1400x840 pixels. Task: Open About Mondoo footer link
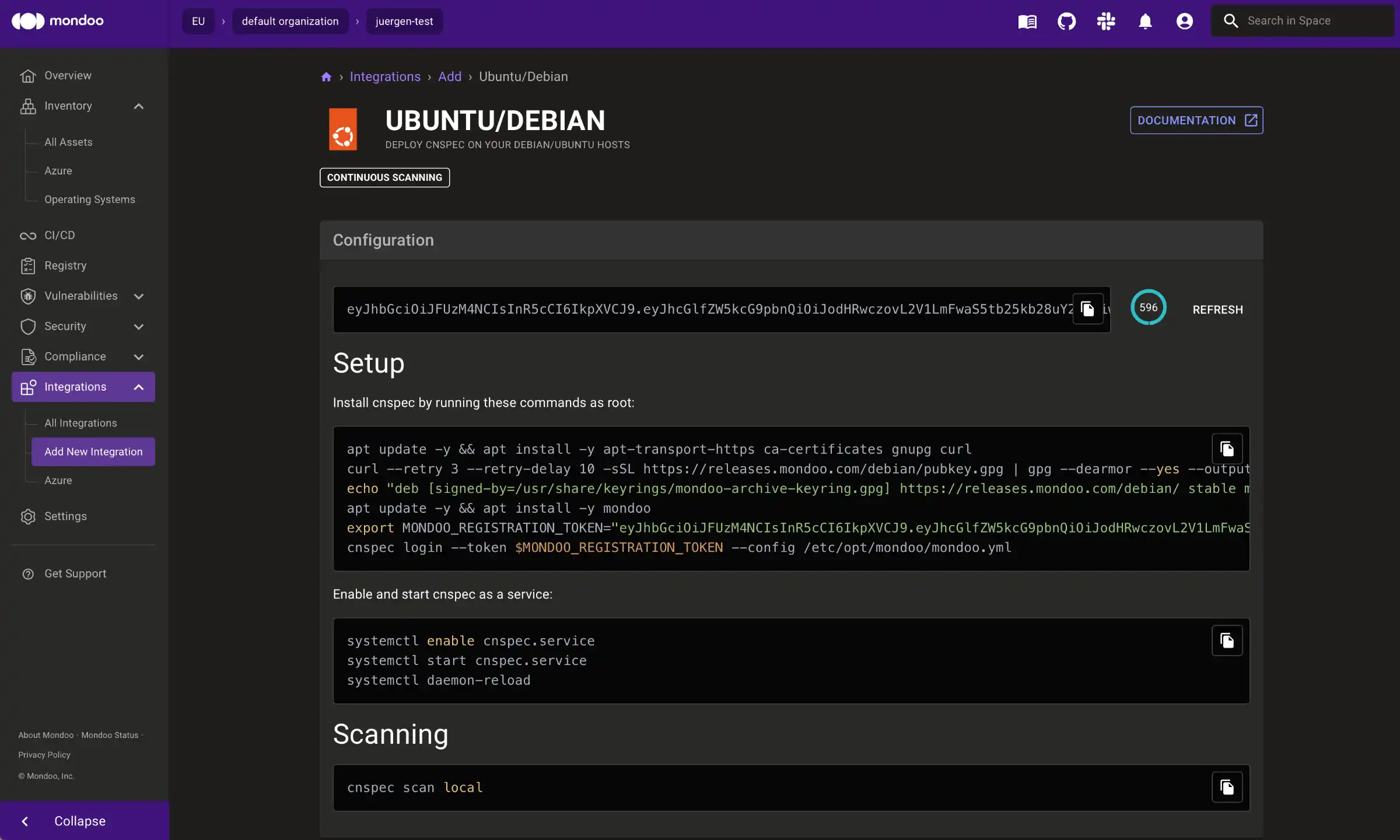46,736
